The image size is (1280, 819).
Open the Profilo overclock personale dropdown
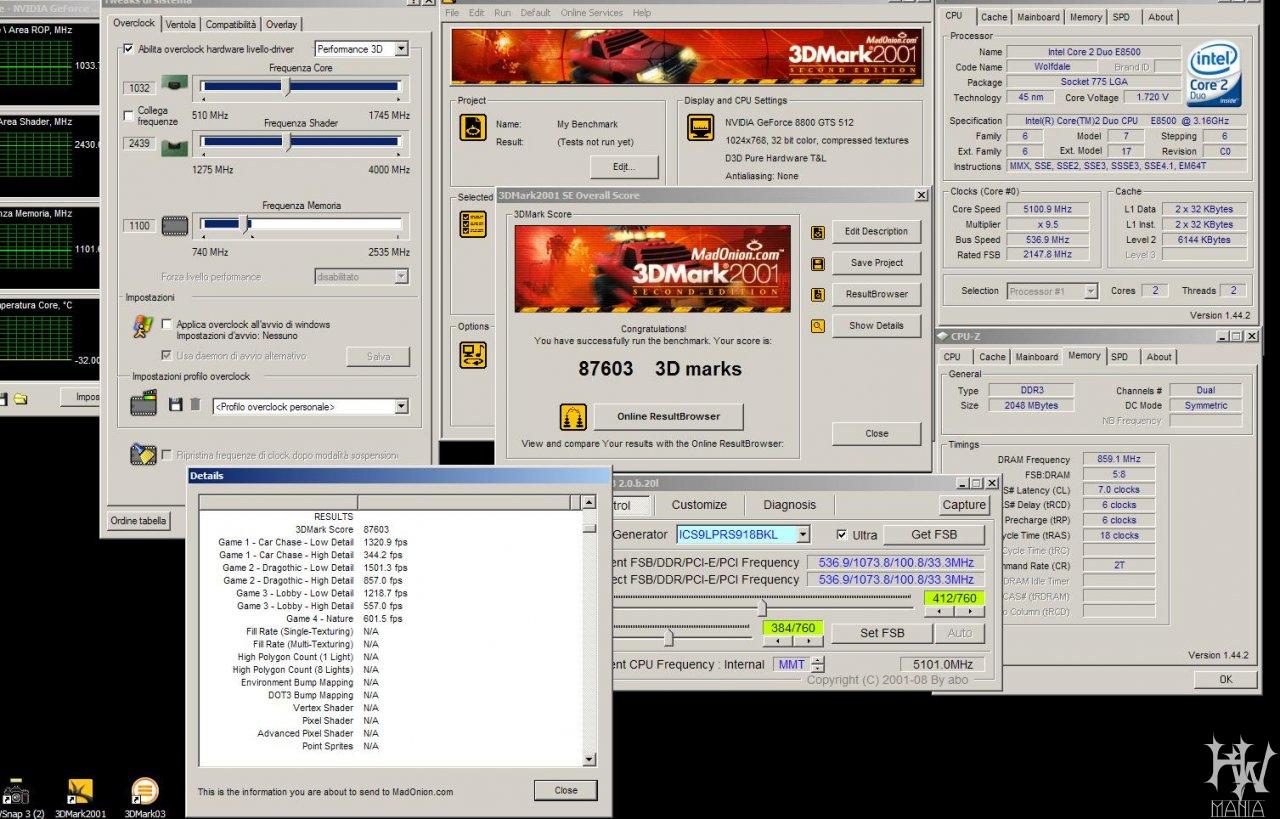click(401, 407)
